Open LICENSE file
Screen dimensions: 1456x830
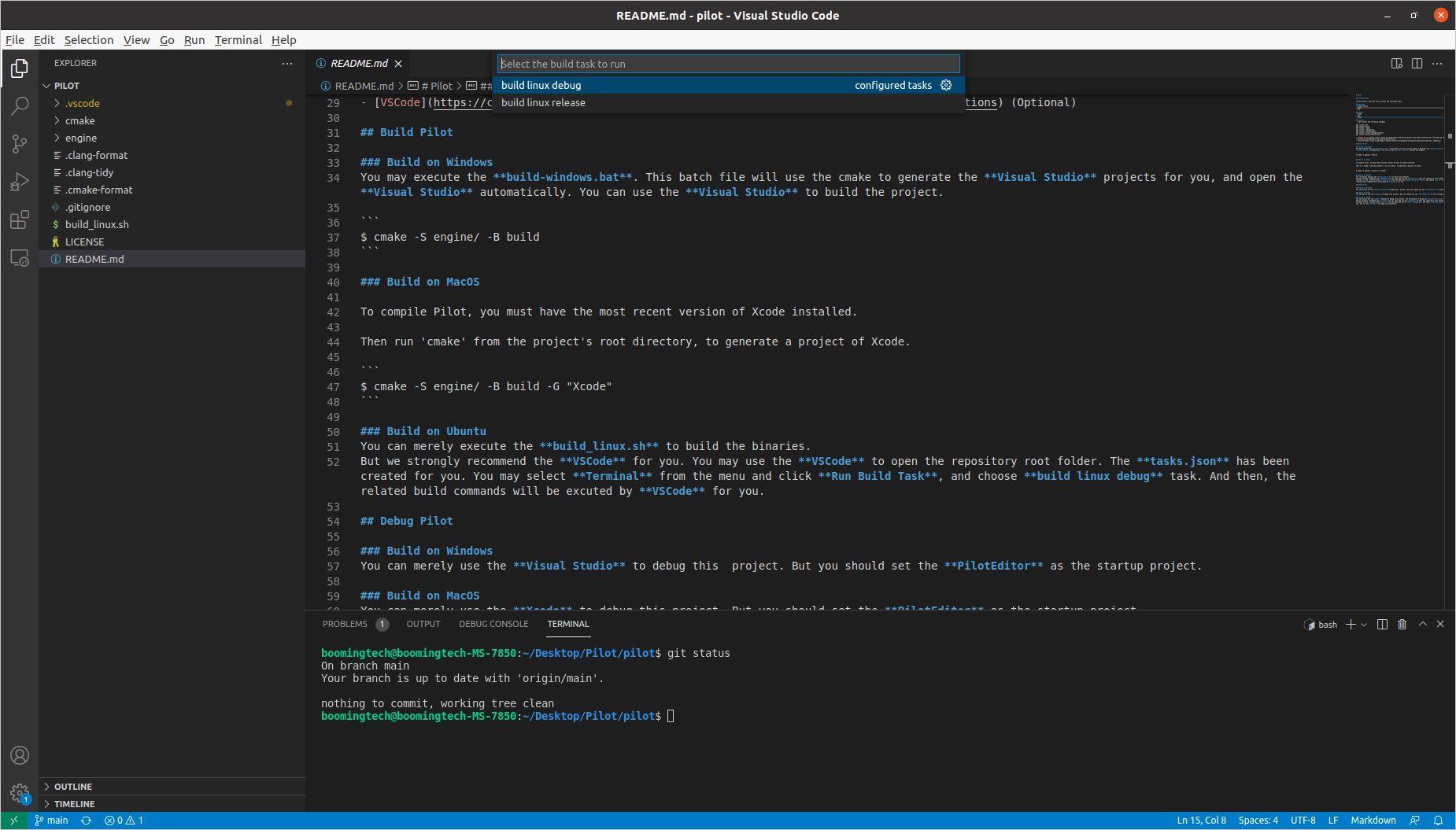pos(172,242)
